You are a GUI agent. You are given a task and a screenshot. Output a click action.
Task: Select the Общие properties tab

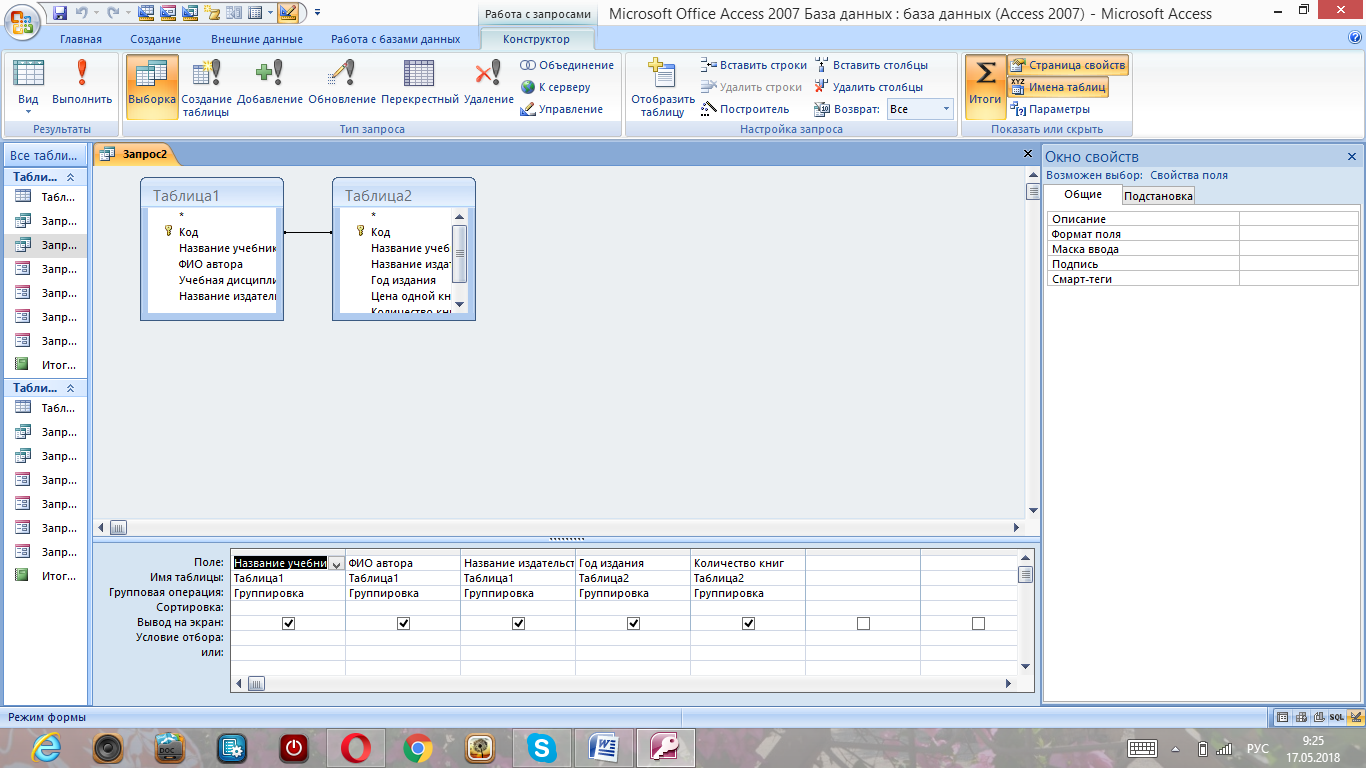(x=1083, y=195)
